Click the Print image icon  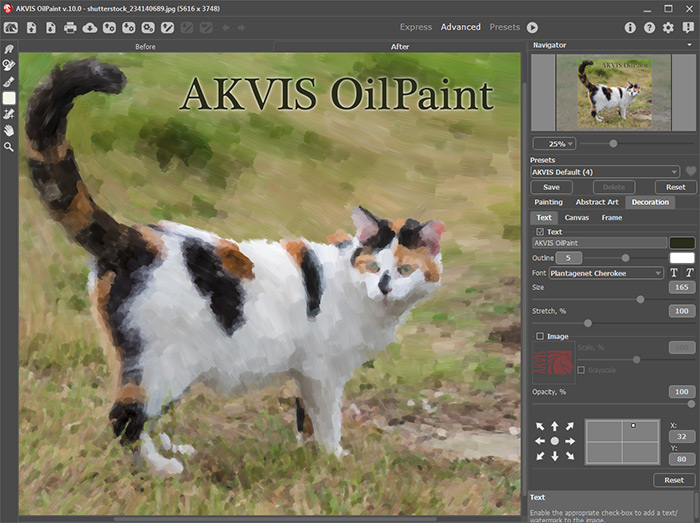70,27
